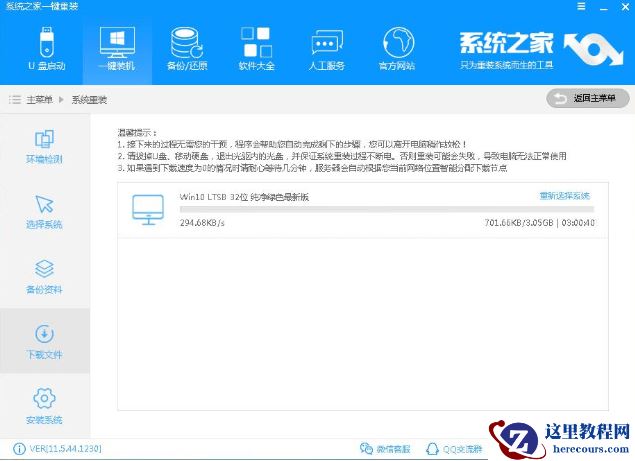Click the QQ交流群 penguin icon

[x=432, y=448]
